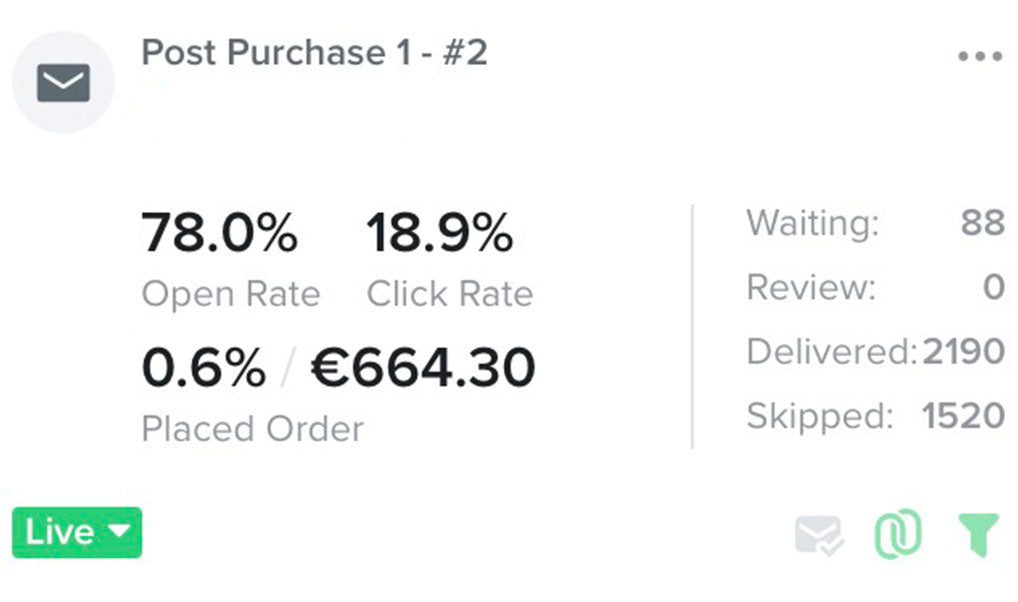Click the Skipped label
The height and width of the screenshot is (602, 1018).
[819, 416]
